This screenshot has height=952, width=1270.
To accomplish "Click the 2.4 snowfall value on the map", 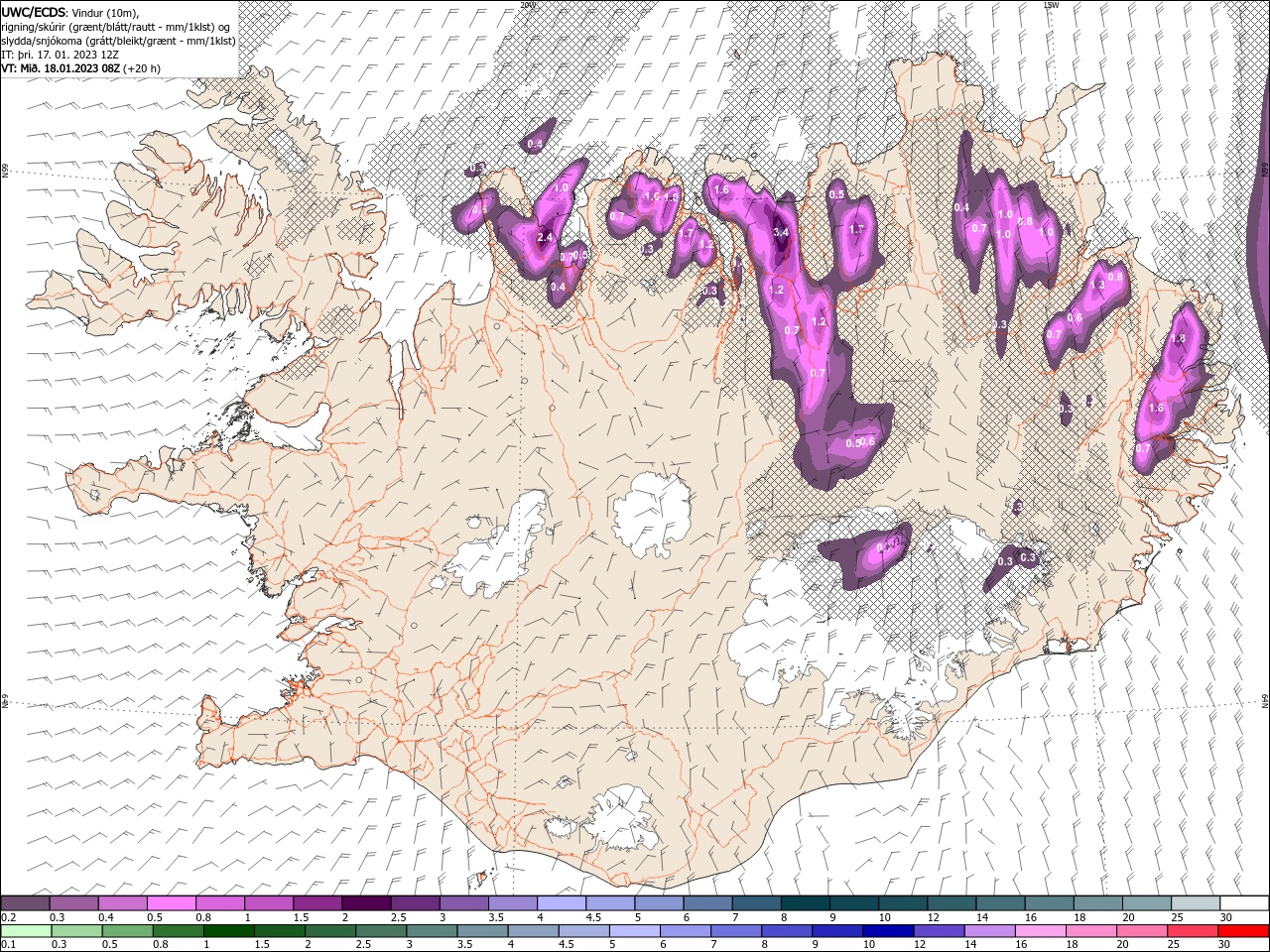I will coord(545,237).
